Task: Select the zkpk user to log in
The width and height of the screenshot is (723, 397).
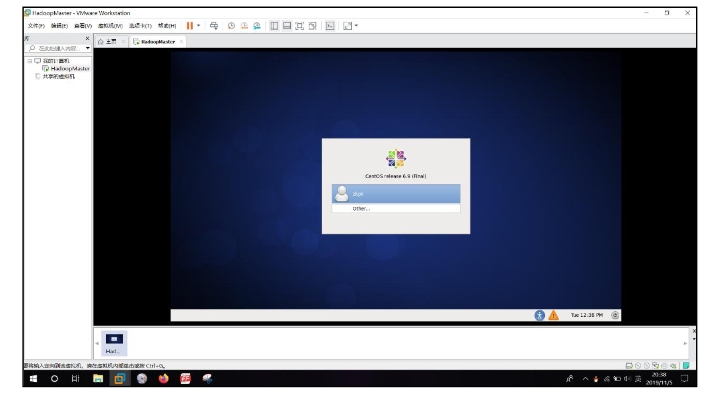Action: click(396, 194)
